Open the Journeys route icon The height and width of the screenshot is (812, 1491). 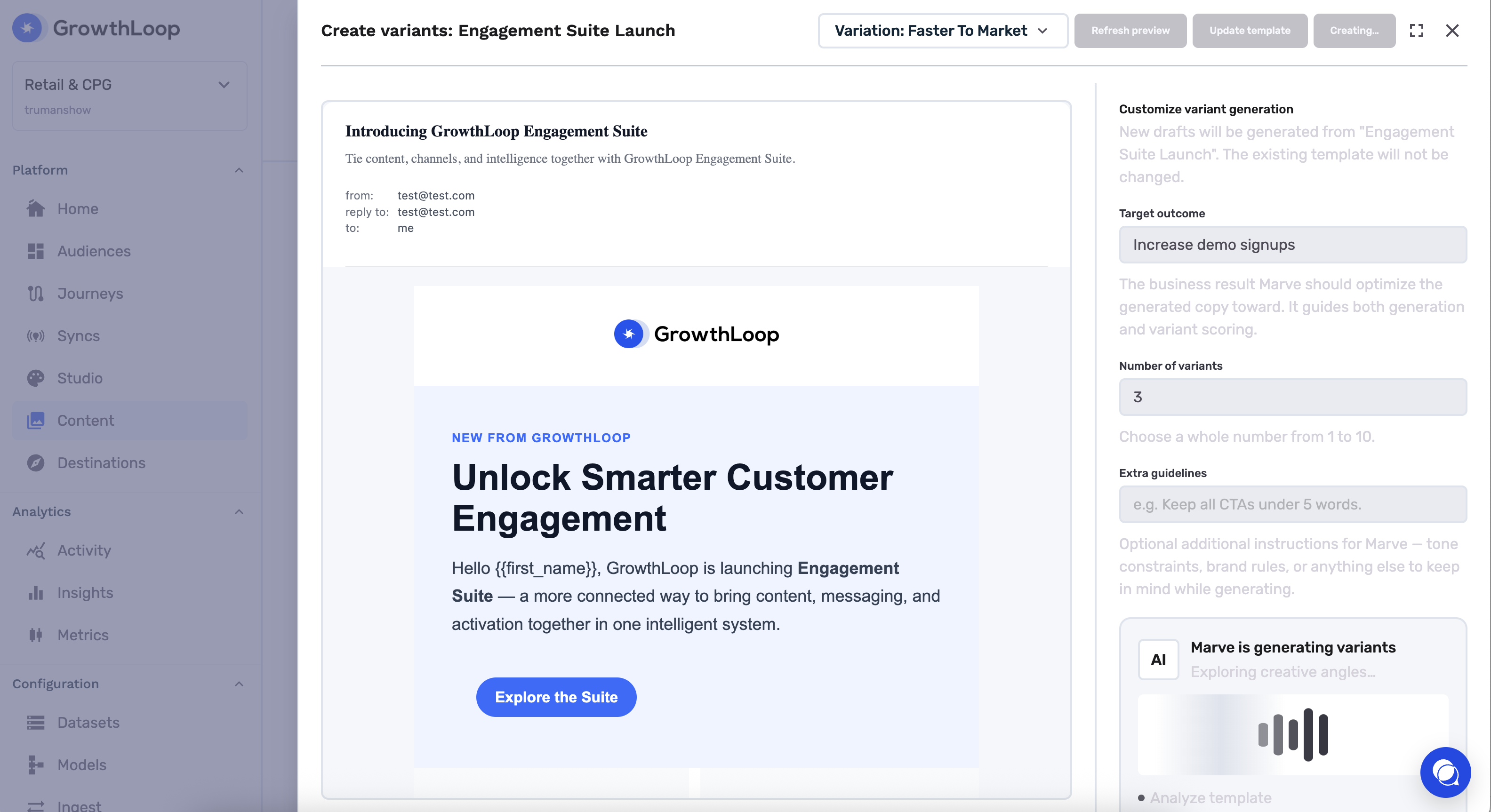[35, 294]
